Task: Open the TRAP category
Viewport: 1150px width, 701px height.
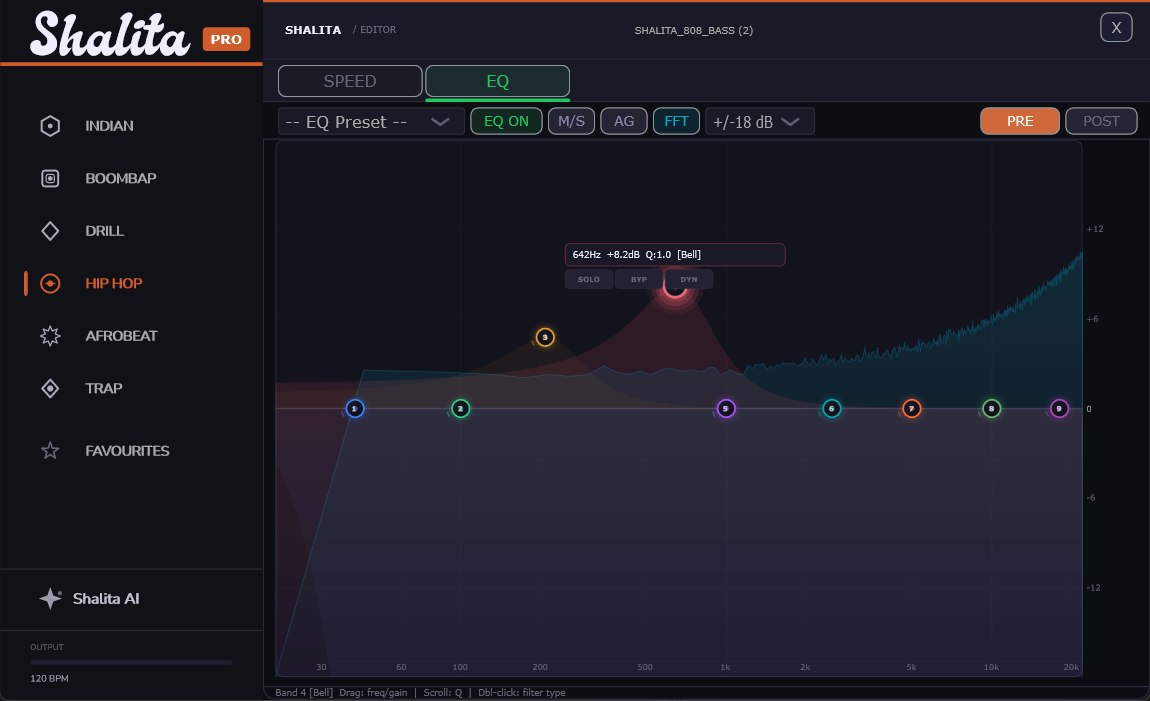Action: coord(103,388)
